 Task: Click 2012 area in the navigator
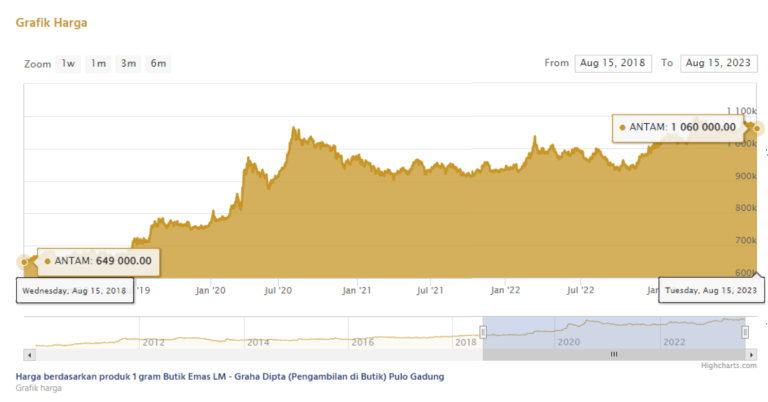153,340
